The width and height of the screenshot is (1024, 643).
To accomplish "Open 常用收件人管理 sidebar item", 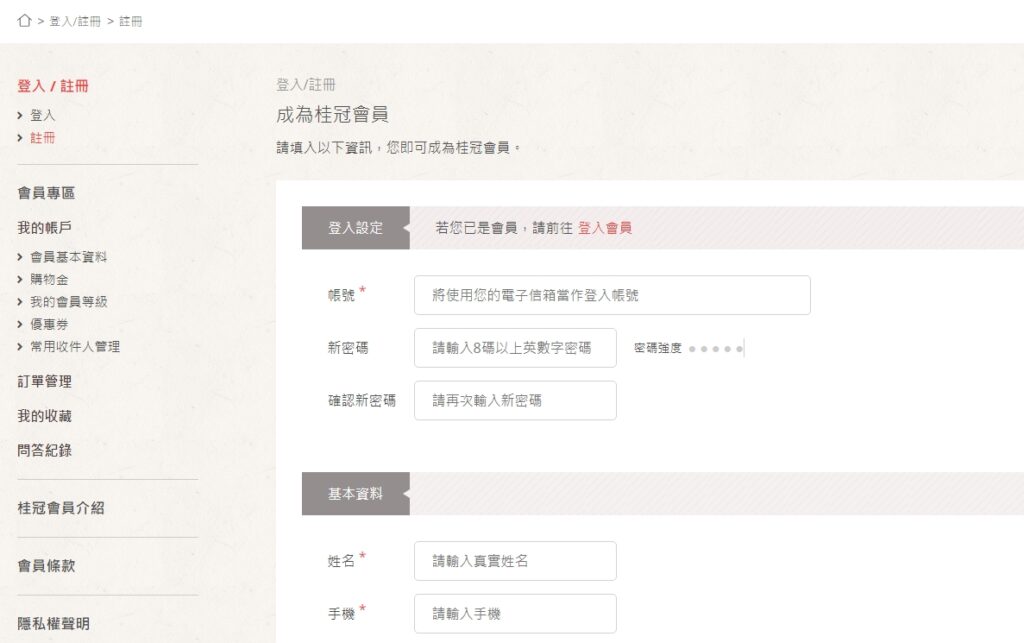I will tap(74, 347).
